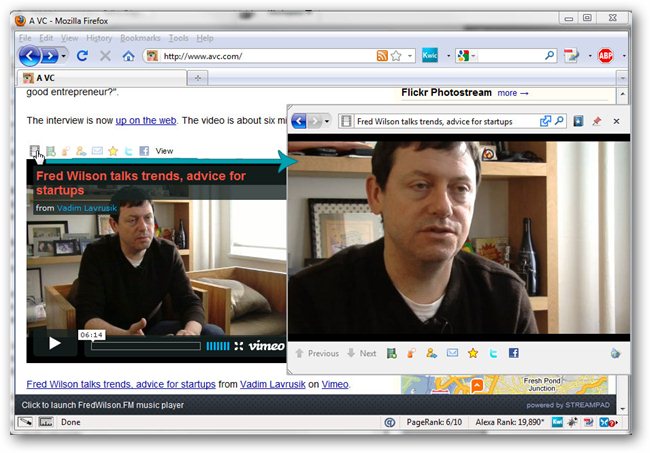Screen dimensions: 650x453
Task: Expand the list-all-tabs dropdown arrow
Action: [622, 78]
